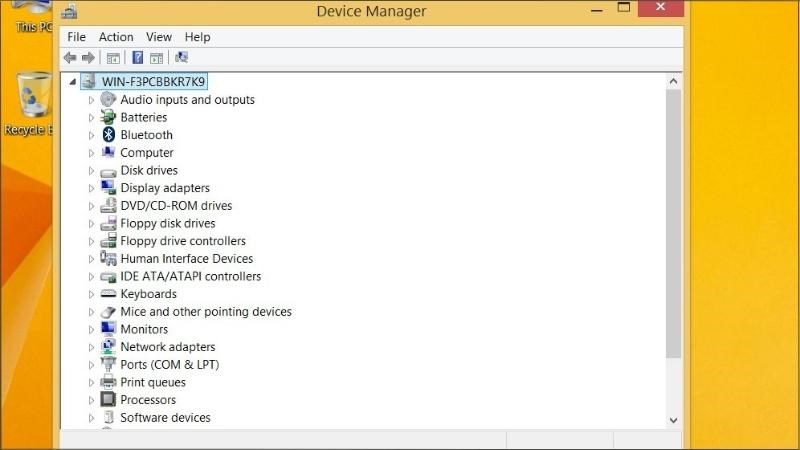Click the Print queues printer icon
The height and width of the screenshot is (450, 800).
108,382
